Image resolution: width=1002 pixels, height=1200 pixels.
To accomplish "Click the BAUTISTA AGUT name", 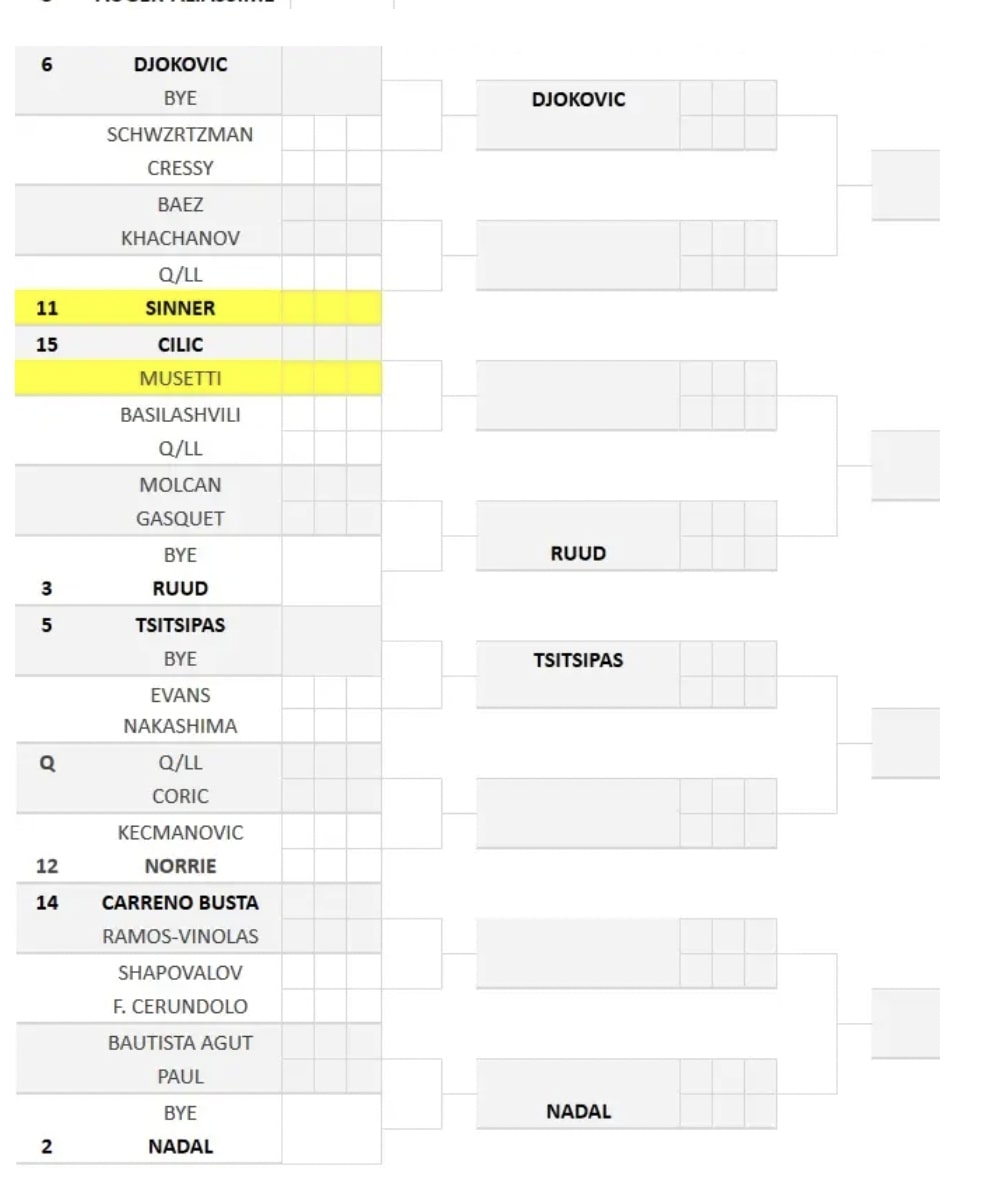I will click(180, 1043).
